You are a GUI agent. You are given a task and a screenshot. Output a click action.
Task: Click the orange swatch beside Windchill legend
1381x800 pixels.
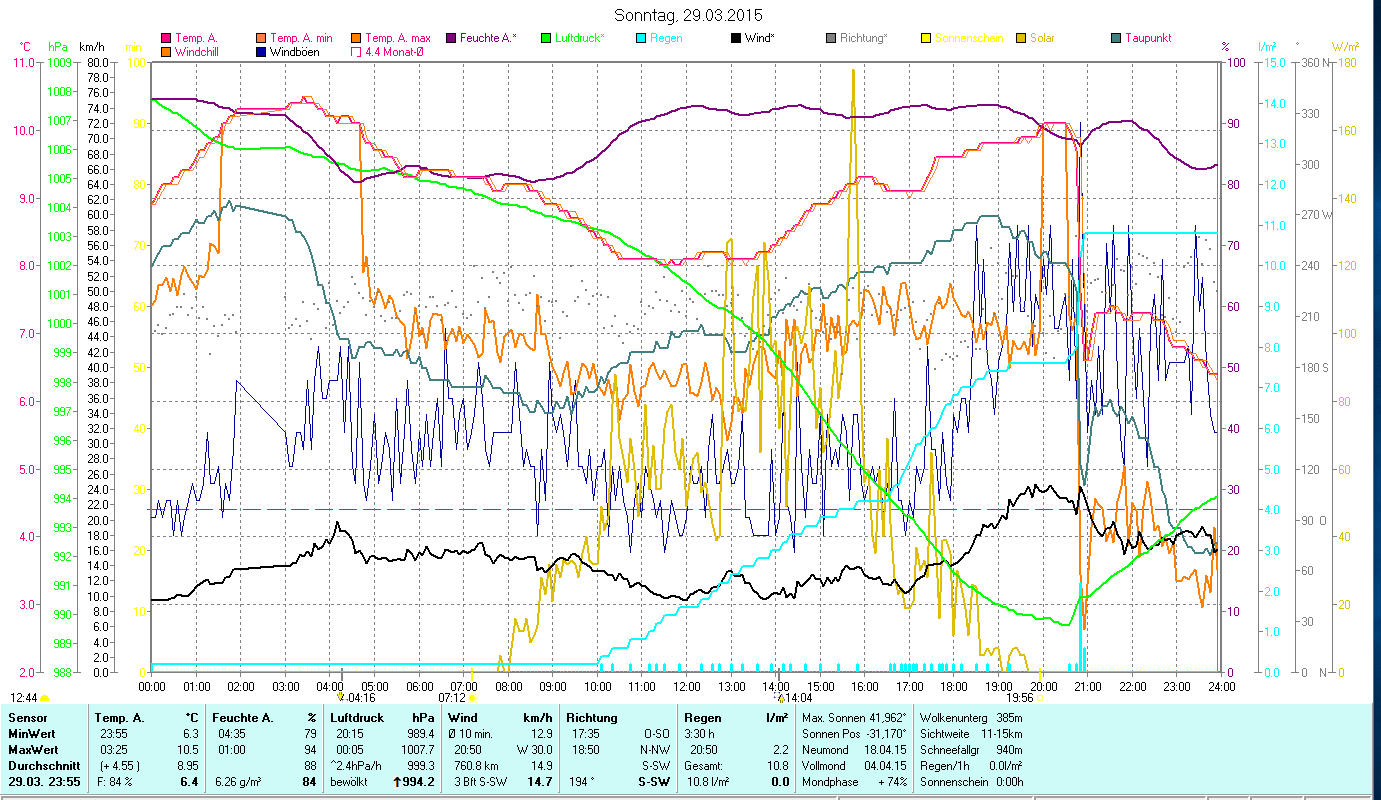pyautogui.click(x=166, y=51)
